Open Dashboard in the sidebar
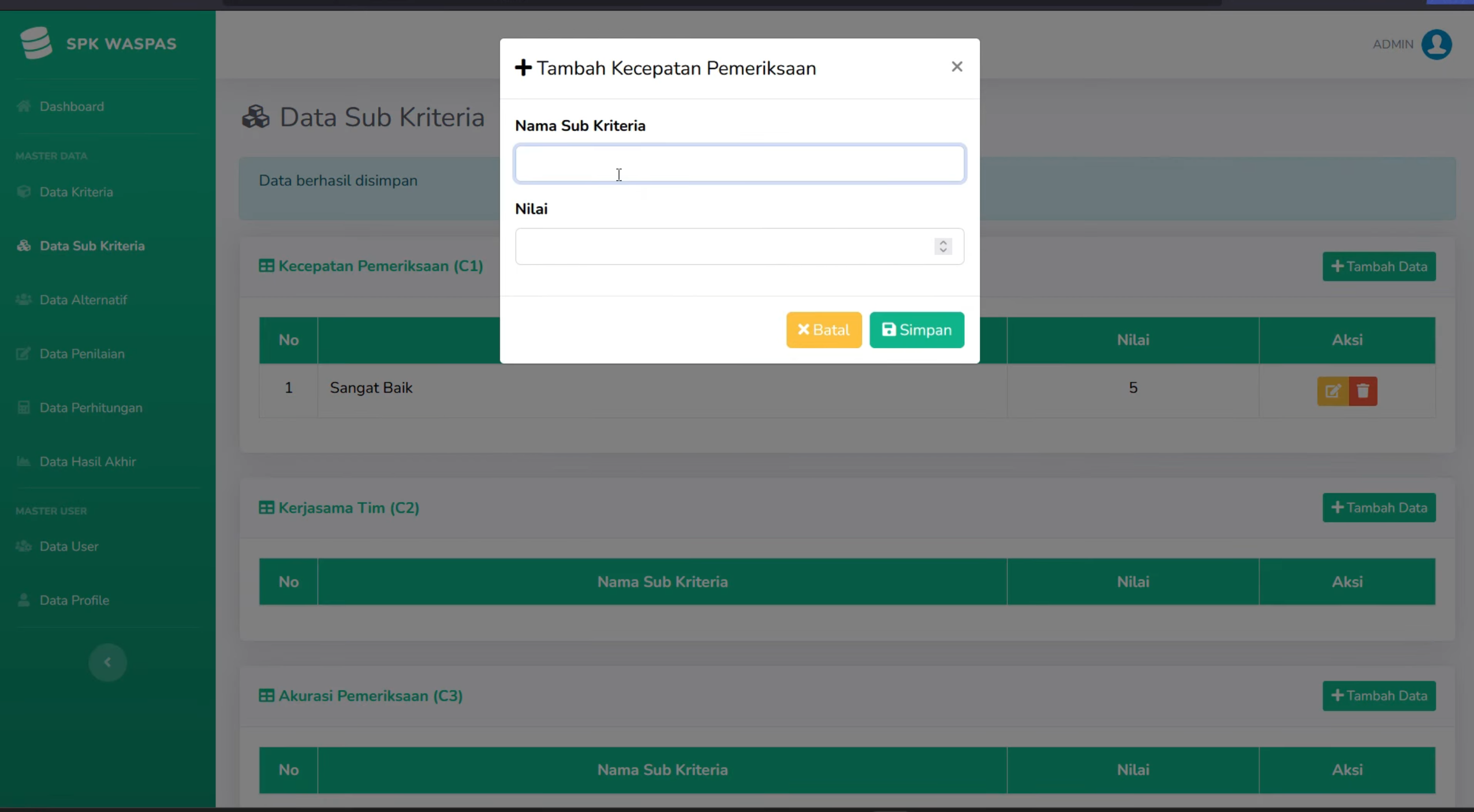This screenshot has width=1474, height=812. (72, 106)
